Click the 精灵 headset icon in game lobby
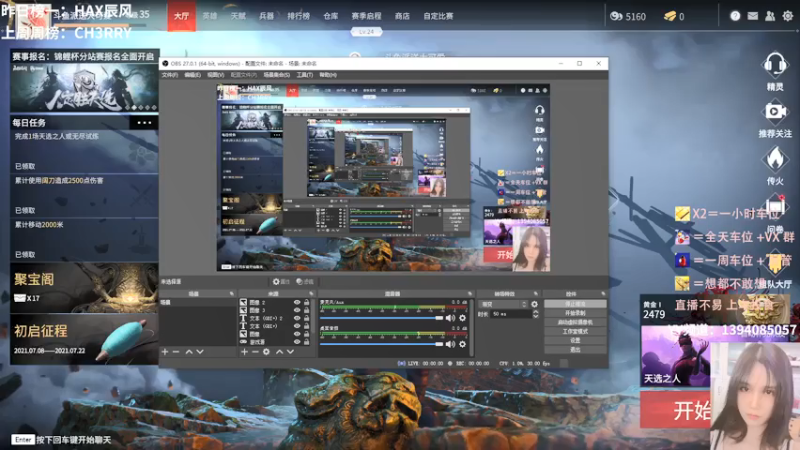The image size is (800, 450). click(775, 65)
